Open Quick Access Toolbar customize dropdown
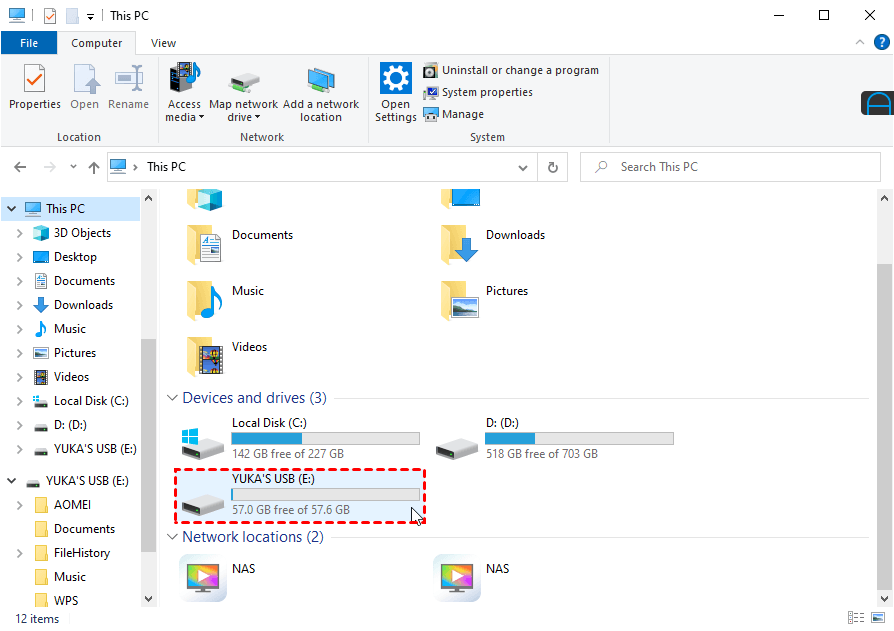This screenshot has width=894, height=631. coord(90,17)
